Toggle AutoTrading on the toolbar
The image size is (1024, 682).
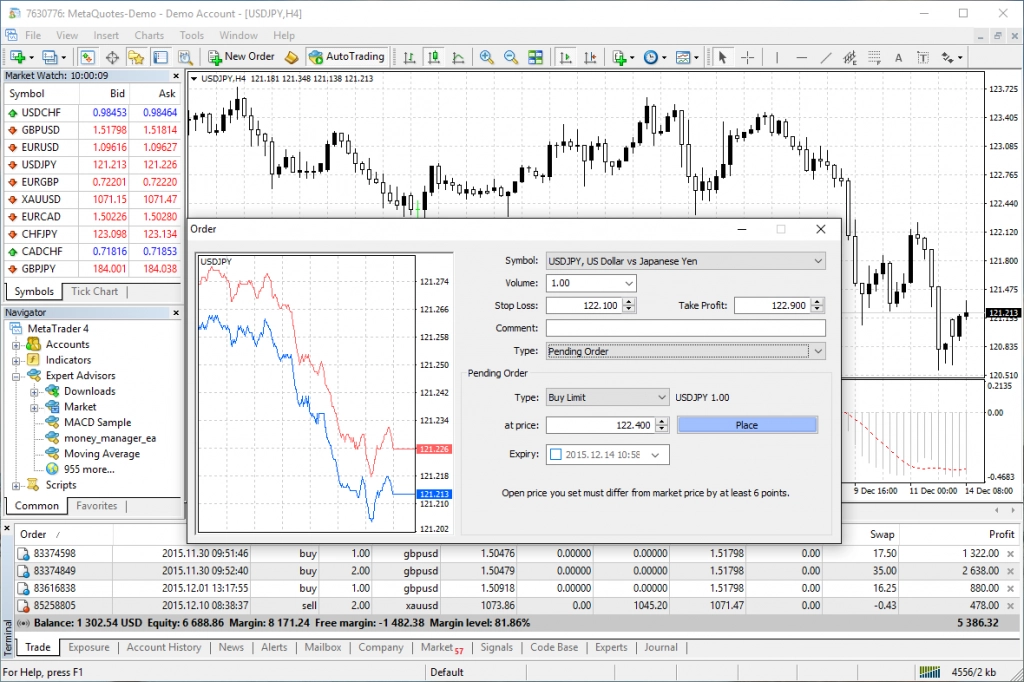tap(347, 57)
